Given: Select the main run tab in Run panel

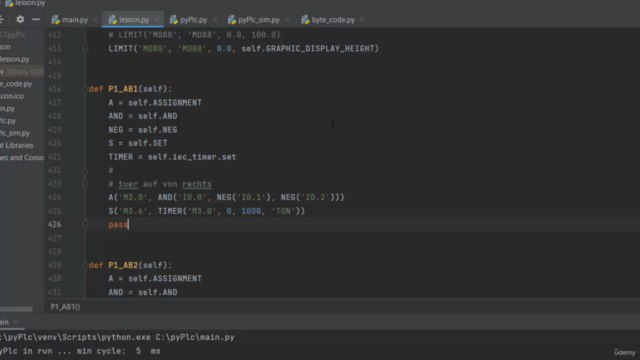Looking at the screenshot, I should (4, 322).
